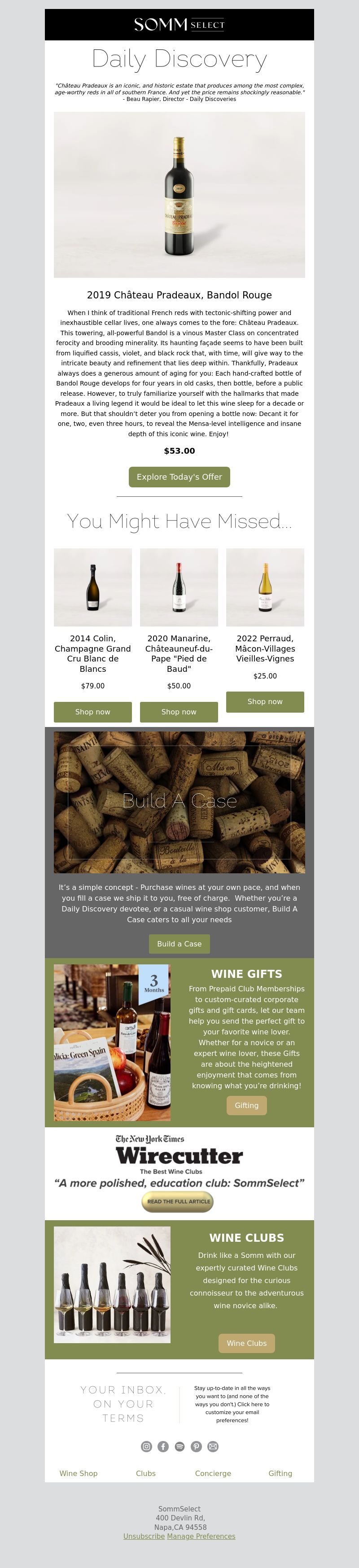359x1568 pixels.
Task: Click the Build A Case corks banner
Action: click(x=179, y=802)
